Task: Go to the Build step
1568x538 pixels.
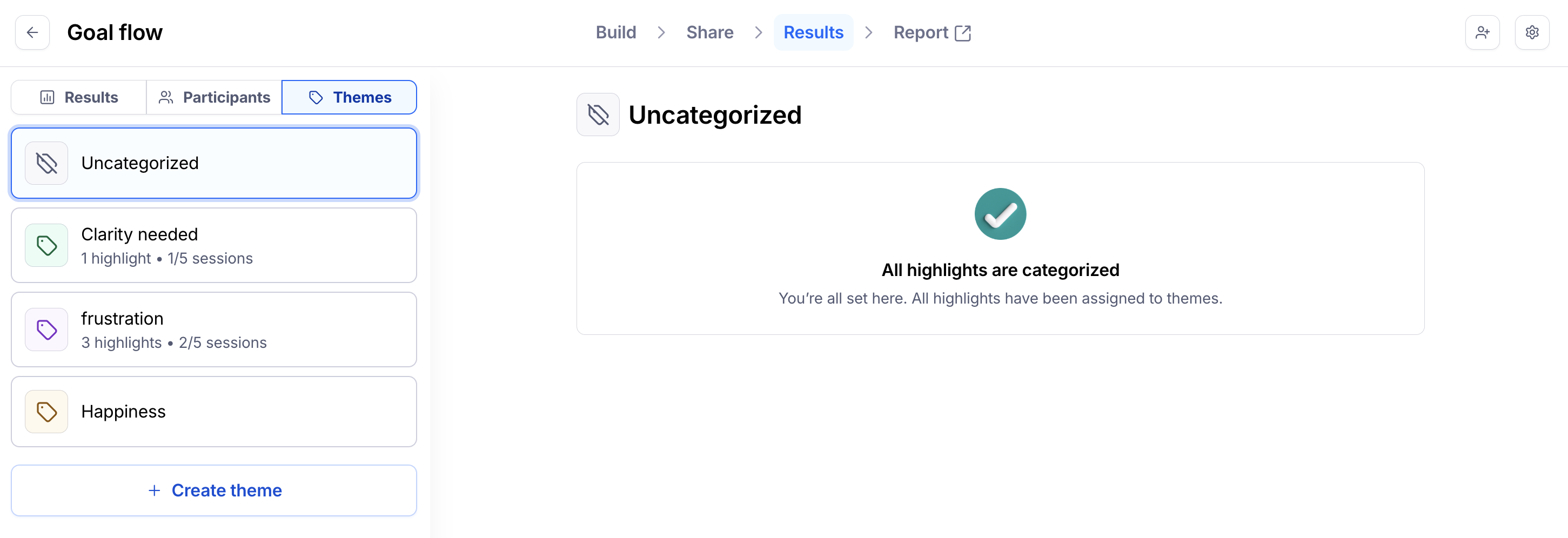Action: click(615, 32)
